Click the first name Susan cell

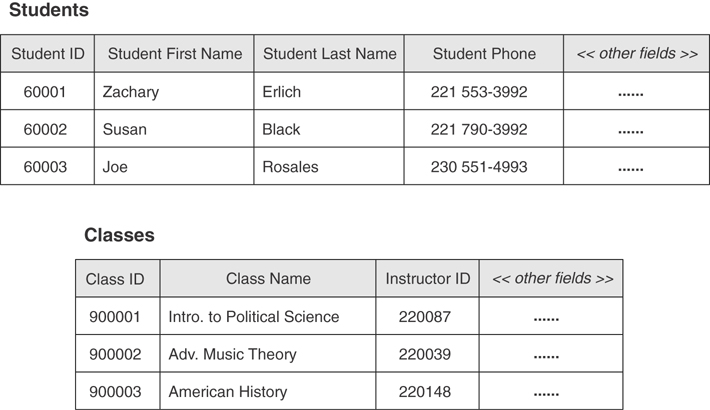tap(125, 130)
